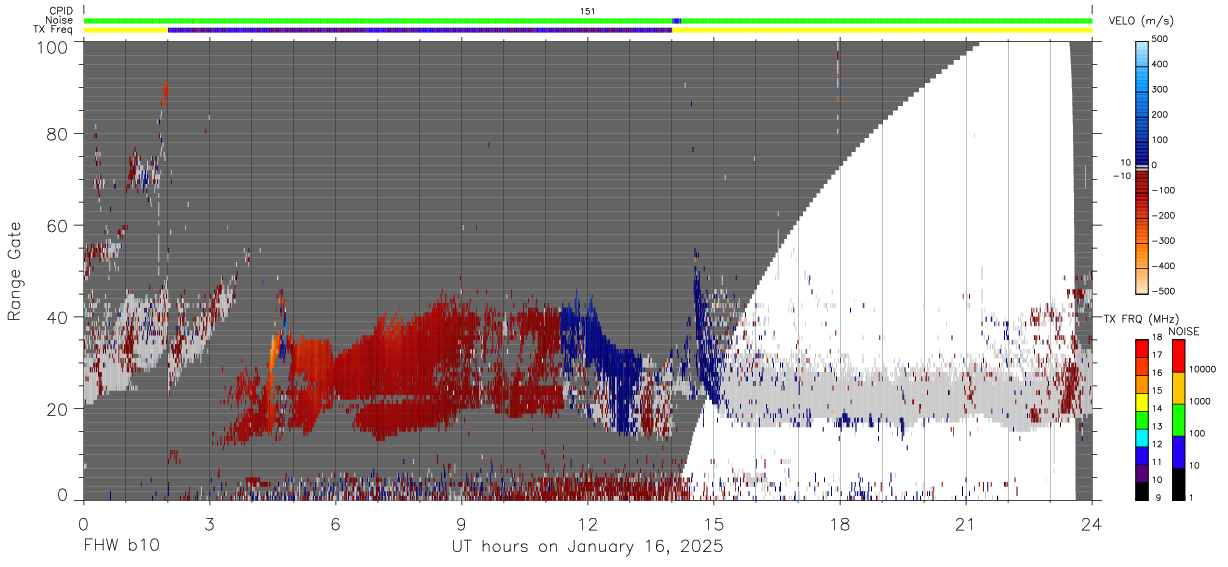Click the VELO (m/s) colorbar title

1141,22
